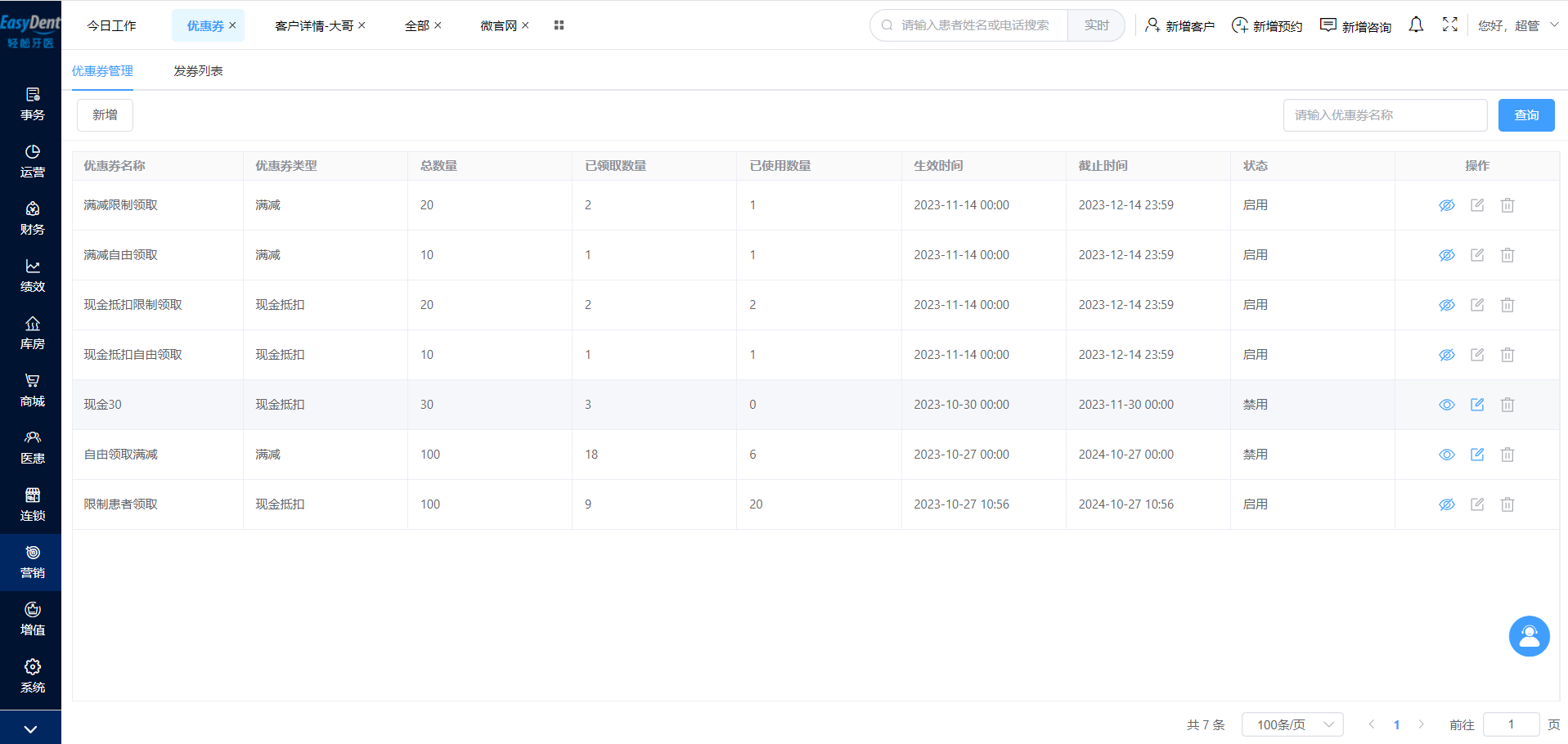This screenshot has height=744, width=1568.
Task: Open the 绩效 sidebar module
Action: (32, 276)
